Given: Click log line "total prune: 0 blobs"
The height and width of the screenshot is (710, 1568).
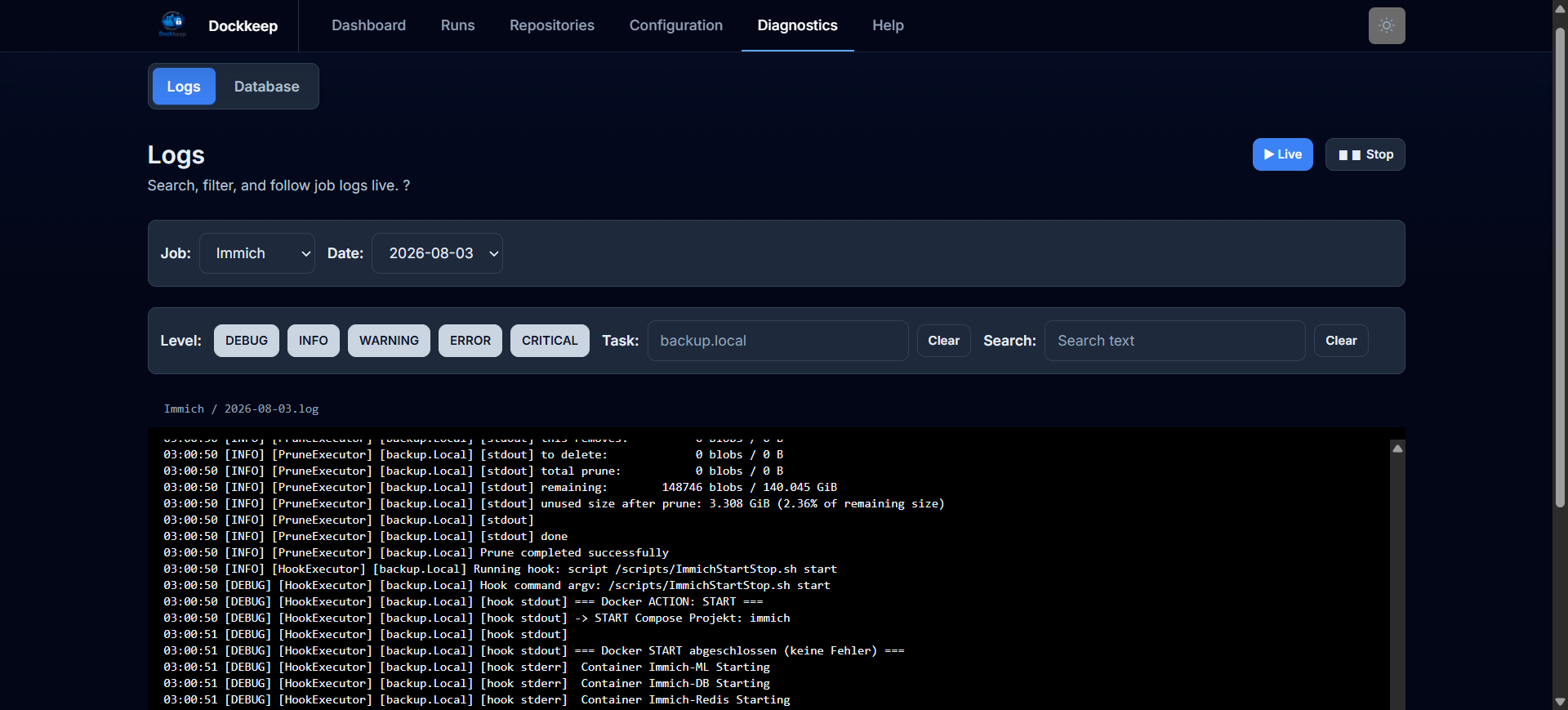Looking at the screenshot, I should [474, 471].
